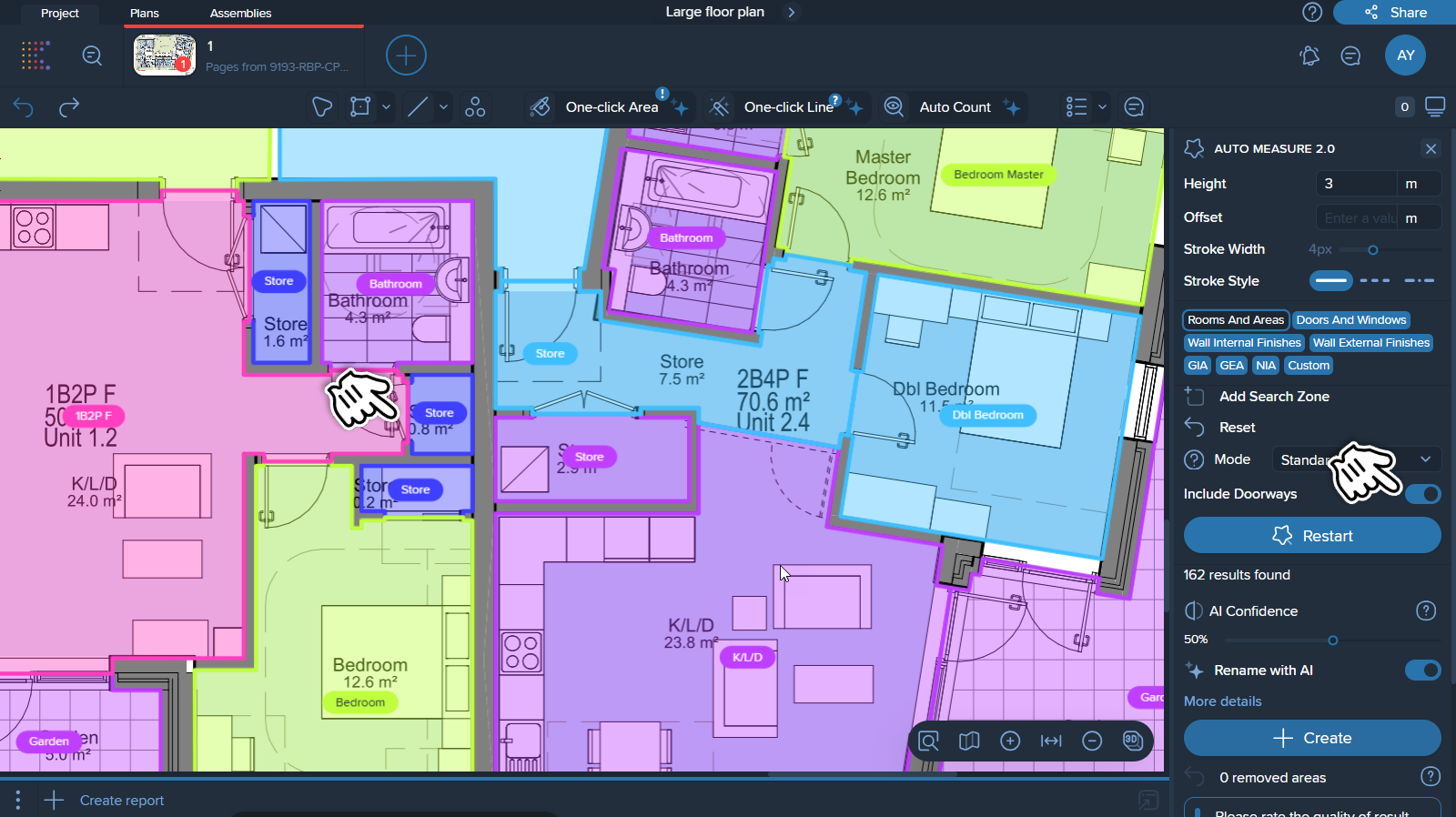
Task: Open the Mode dropdown
Action: tap(1356, 459)
